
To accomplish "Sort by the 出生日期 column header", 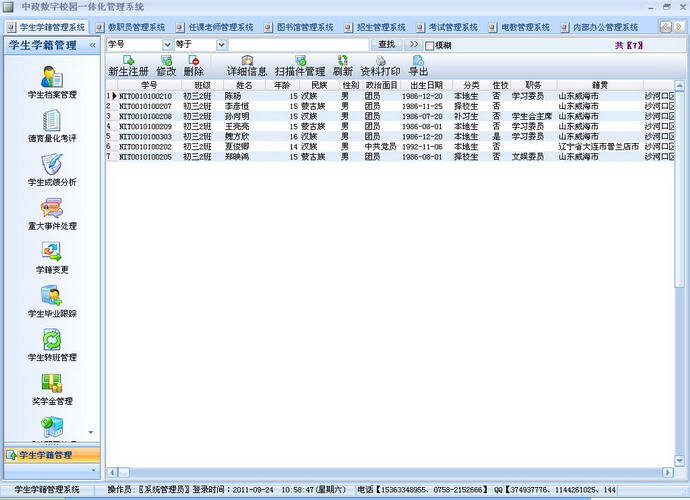I will pos(426,85).
